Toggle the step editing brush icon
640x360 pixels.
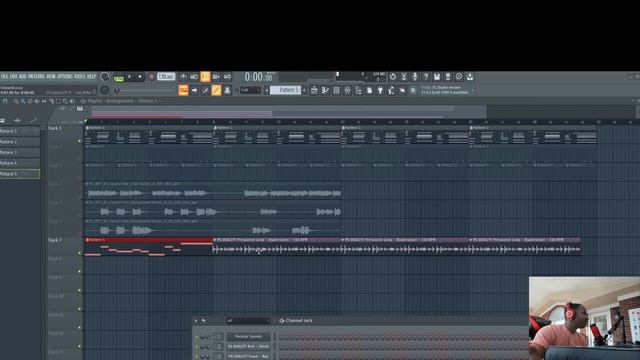coord(205,90)
